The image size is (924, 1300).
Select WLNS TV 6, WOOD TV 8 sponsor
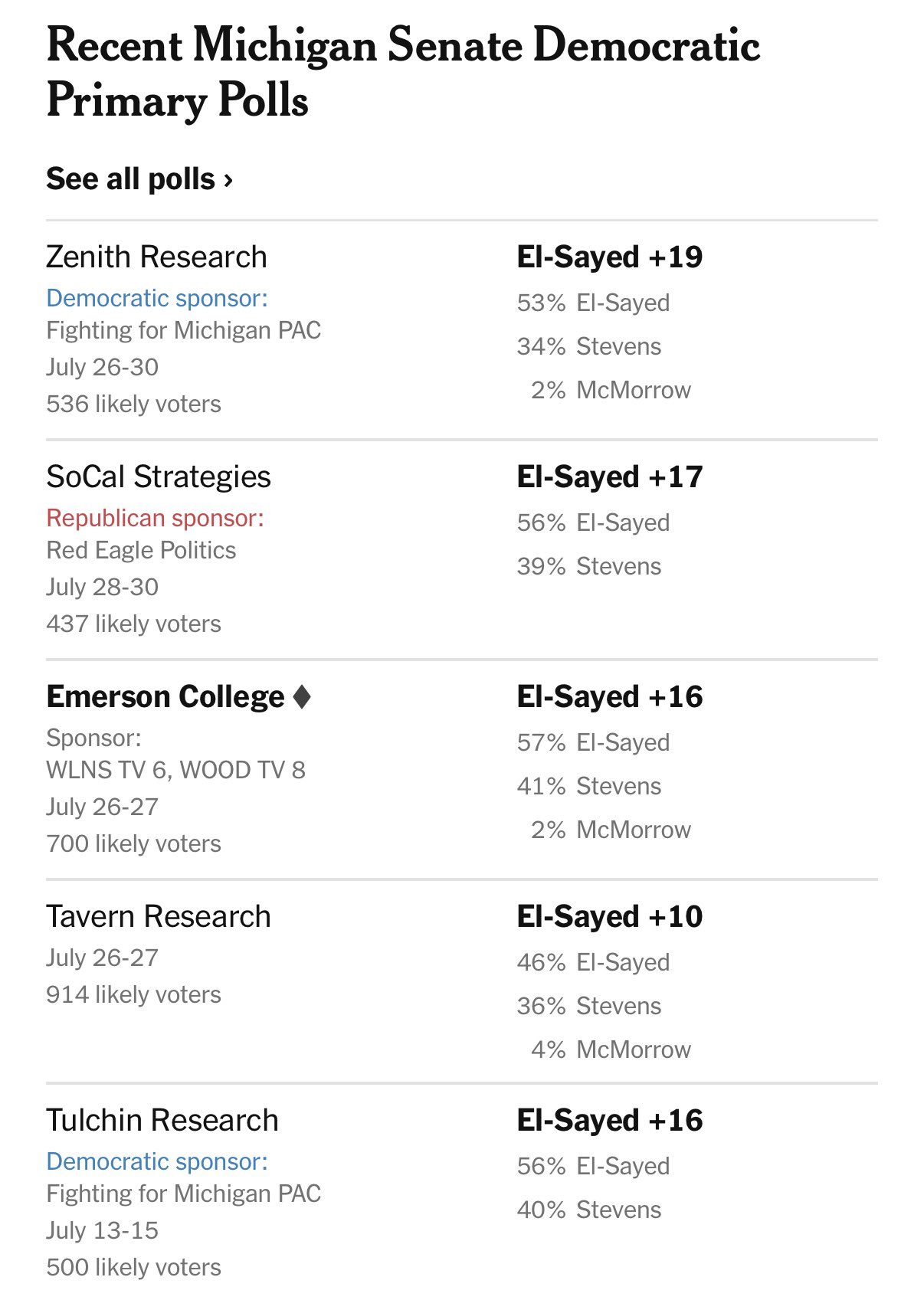(176, 770)
